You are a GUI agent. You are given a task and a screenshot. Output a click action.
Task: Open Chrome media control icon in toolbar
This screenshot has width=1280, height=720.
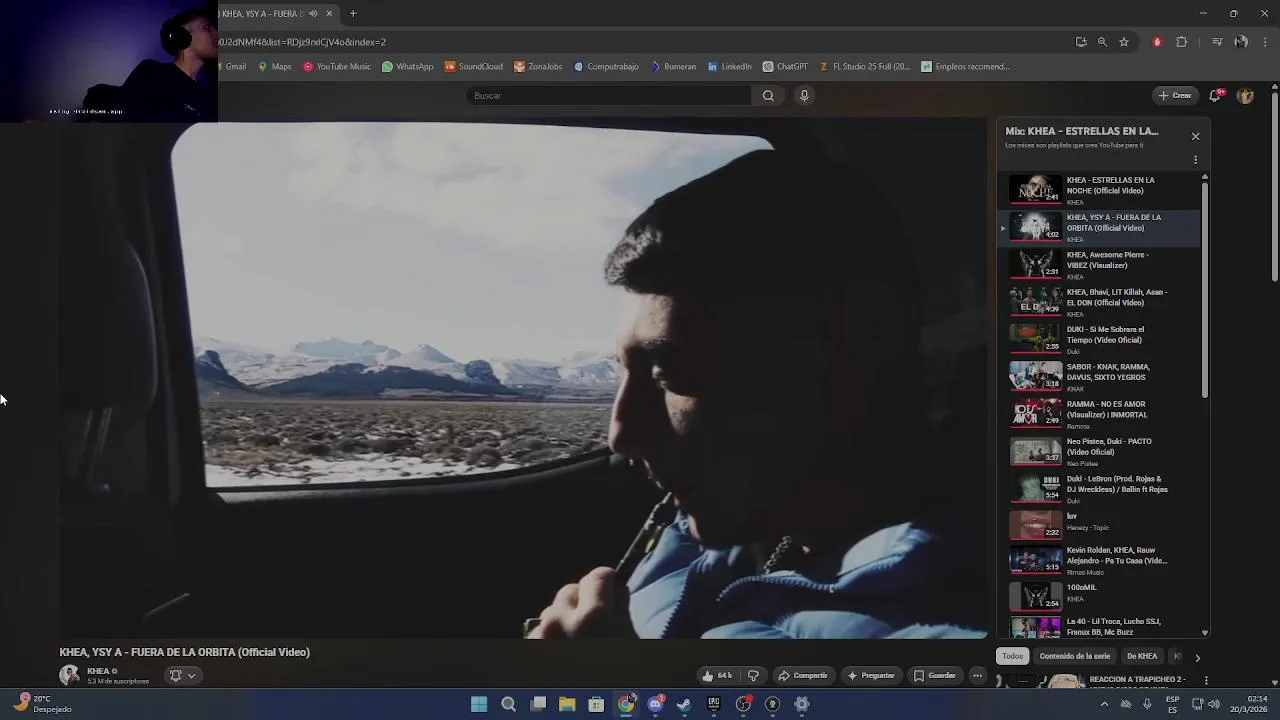click(1217, 42)
